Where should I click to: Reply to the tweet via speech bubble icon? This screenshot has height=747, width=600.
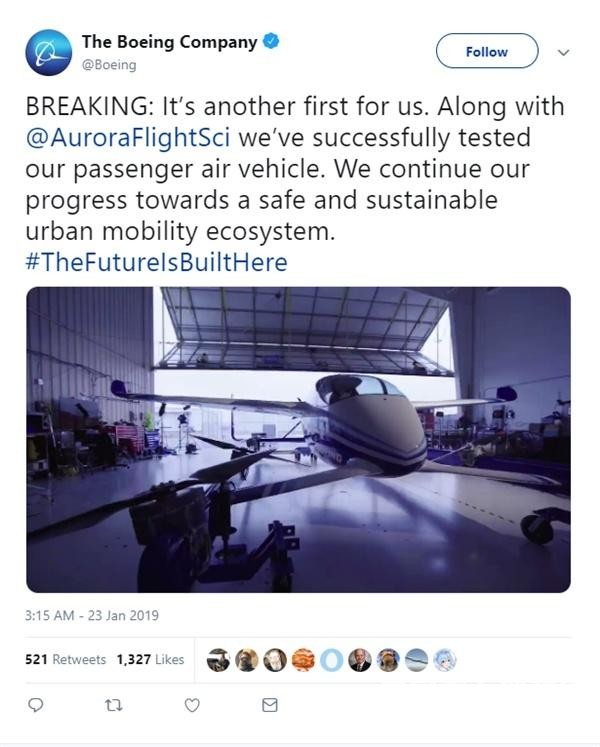(x=35, y=705)
